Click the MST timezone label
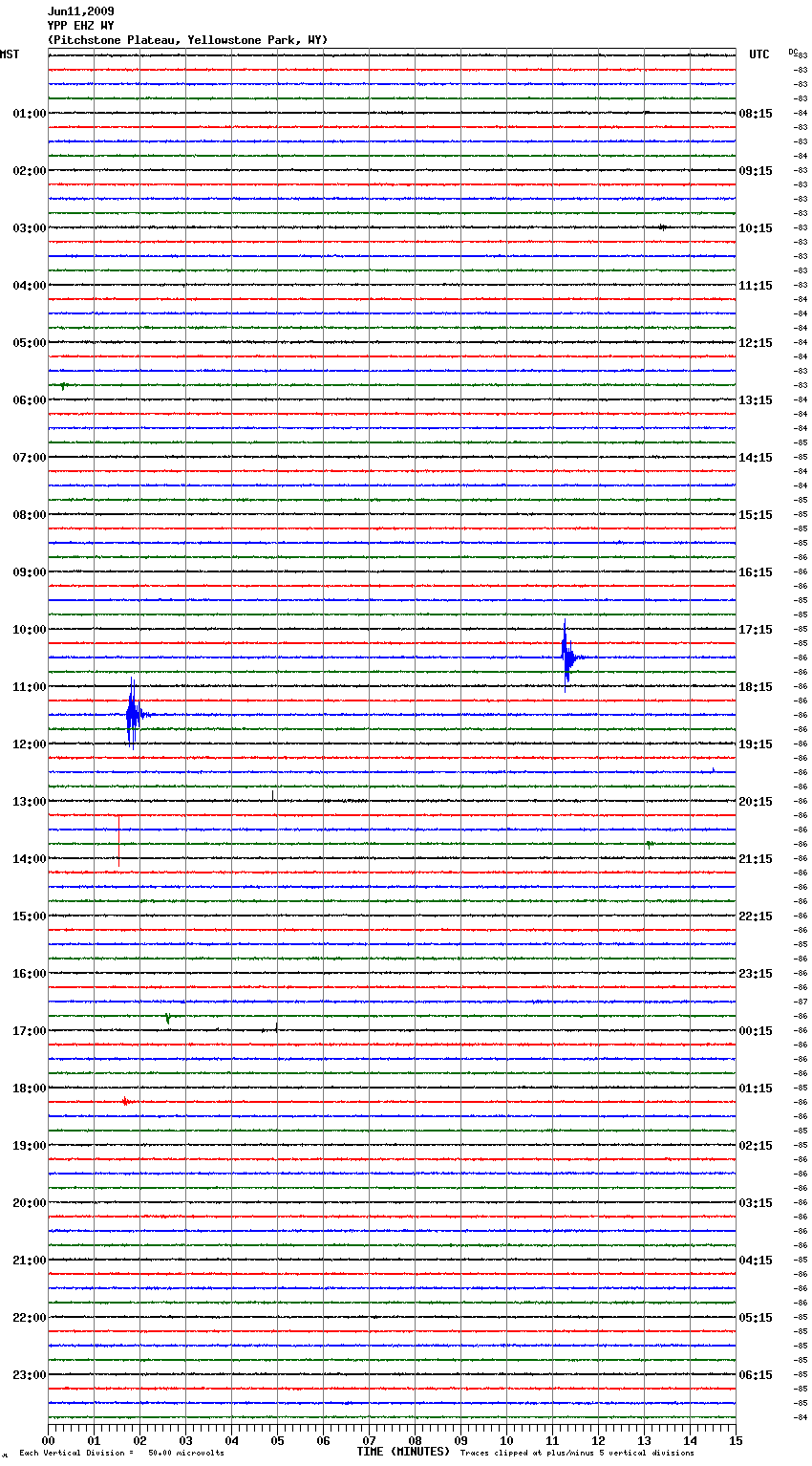This screenshot has height=1466, width=812. point(10,54)
